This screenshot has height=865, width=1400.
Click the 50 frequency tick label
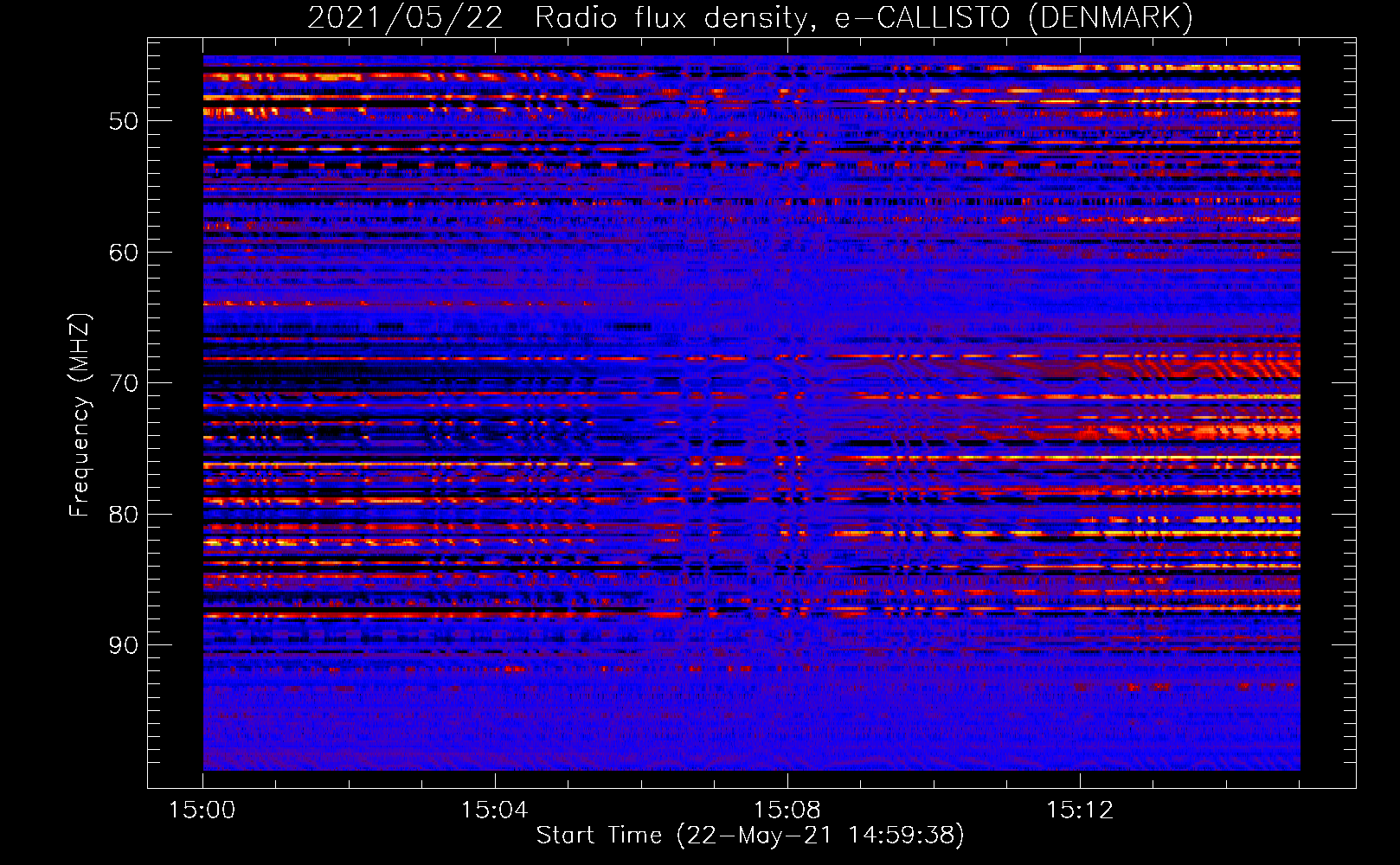click(x=124, y=121)
